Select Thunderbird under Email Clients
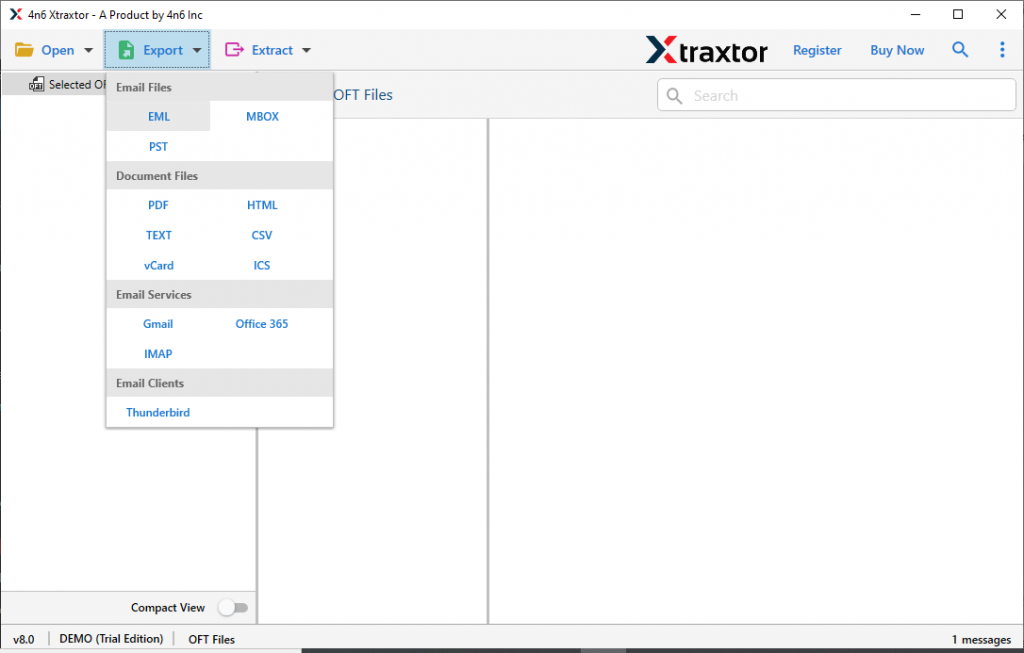 tap(158, 412)
